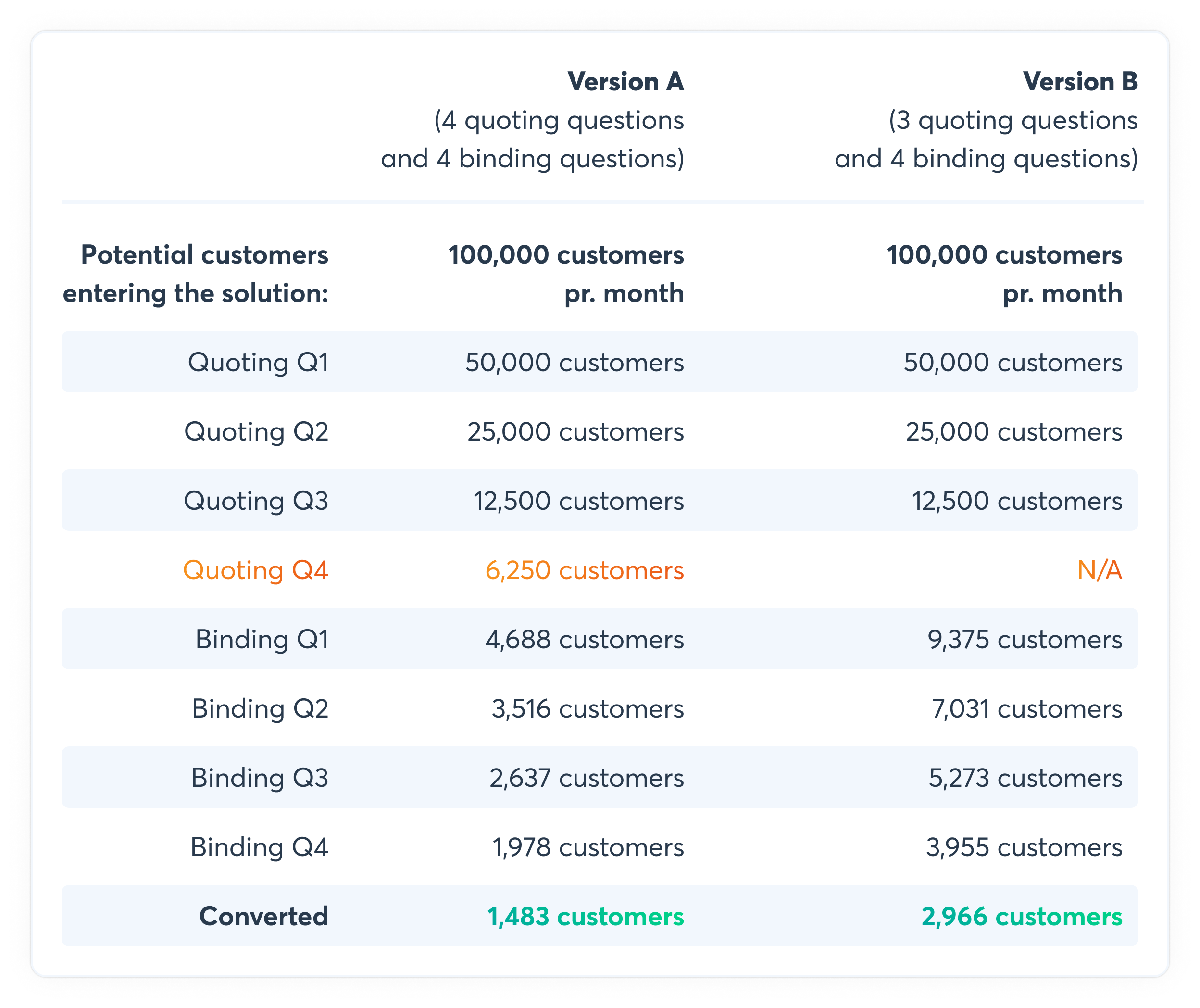The width and height of the screenshot is (1200, 1008).
Task: Click the '3,516 customers' cell
Action: (x=587, y=708)
